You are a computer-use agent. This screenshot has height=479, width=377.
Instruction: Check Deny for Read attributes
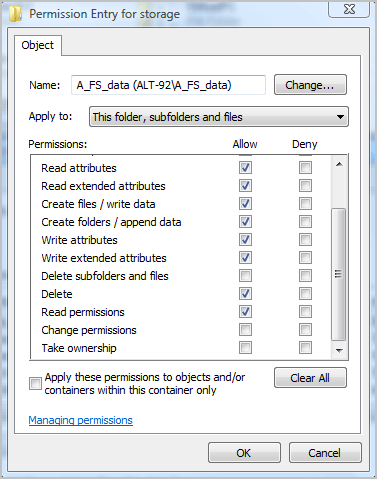305,167
